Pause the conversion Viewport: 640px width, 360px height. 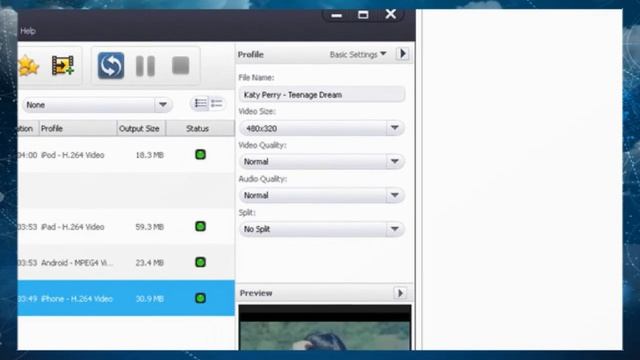145,66
